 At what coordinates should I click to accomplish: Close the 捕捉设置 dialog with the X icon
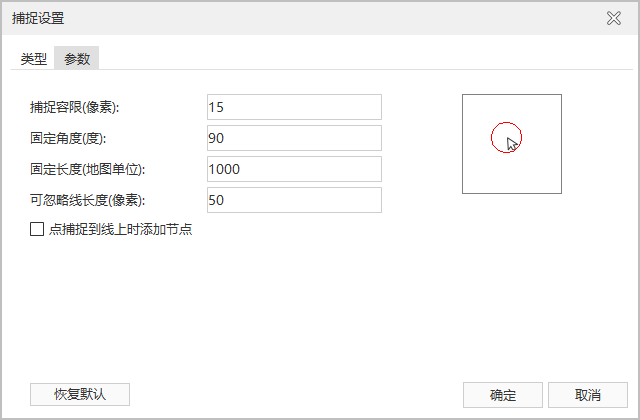[x=614, y=18]
